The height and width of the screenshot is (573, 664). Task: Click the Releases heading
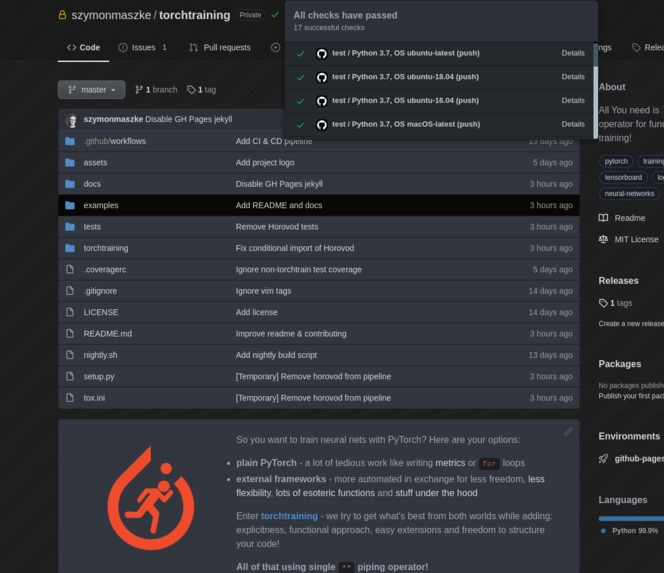(x=618, y=281)
